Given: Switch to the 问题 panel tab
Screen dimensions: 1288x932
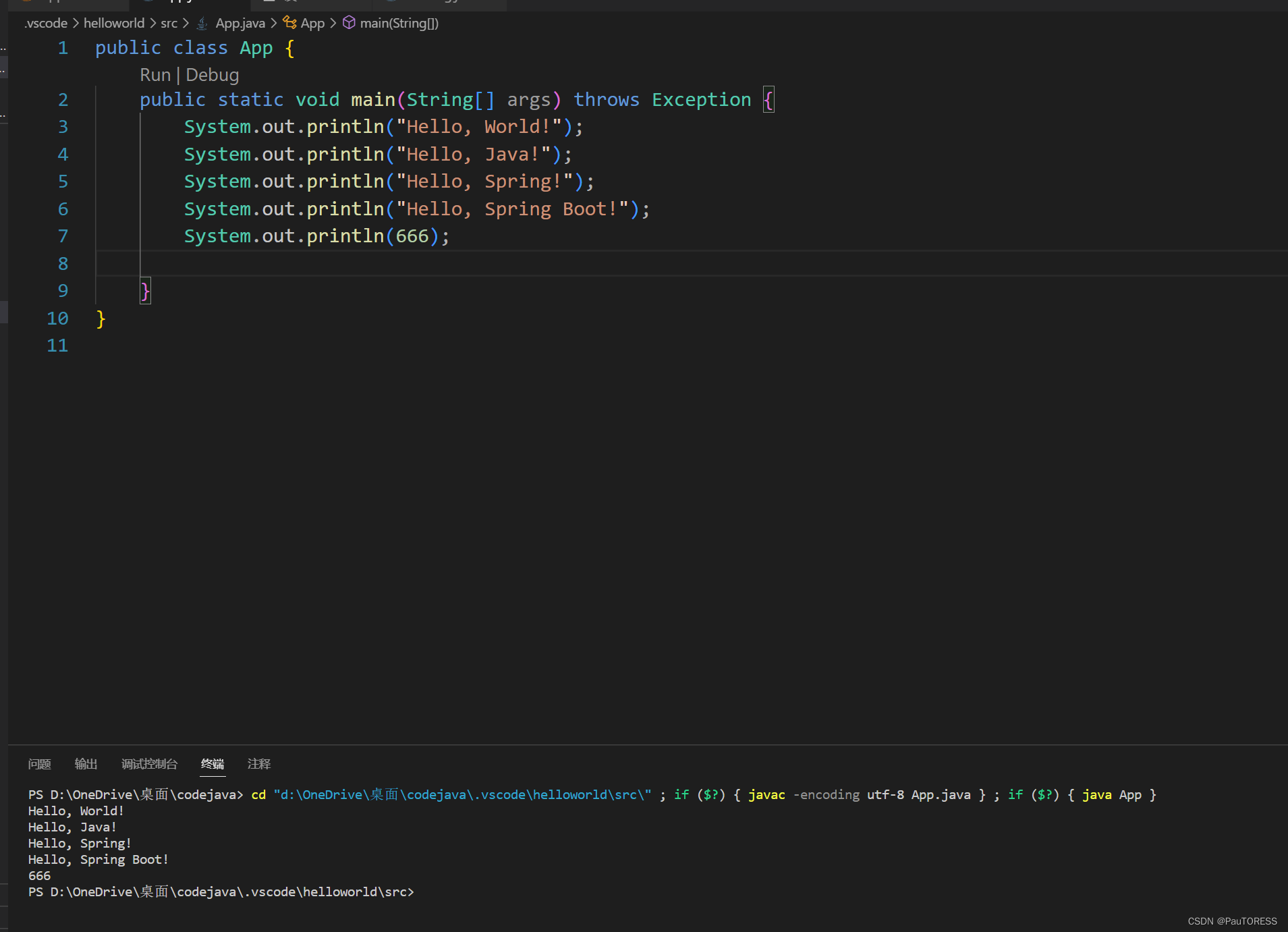Looking at the screenshot, I should (39, 763).
